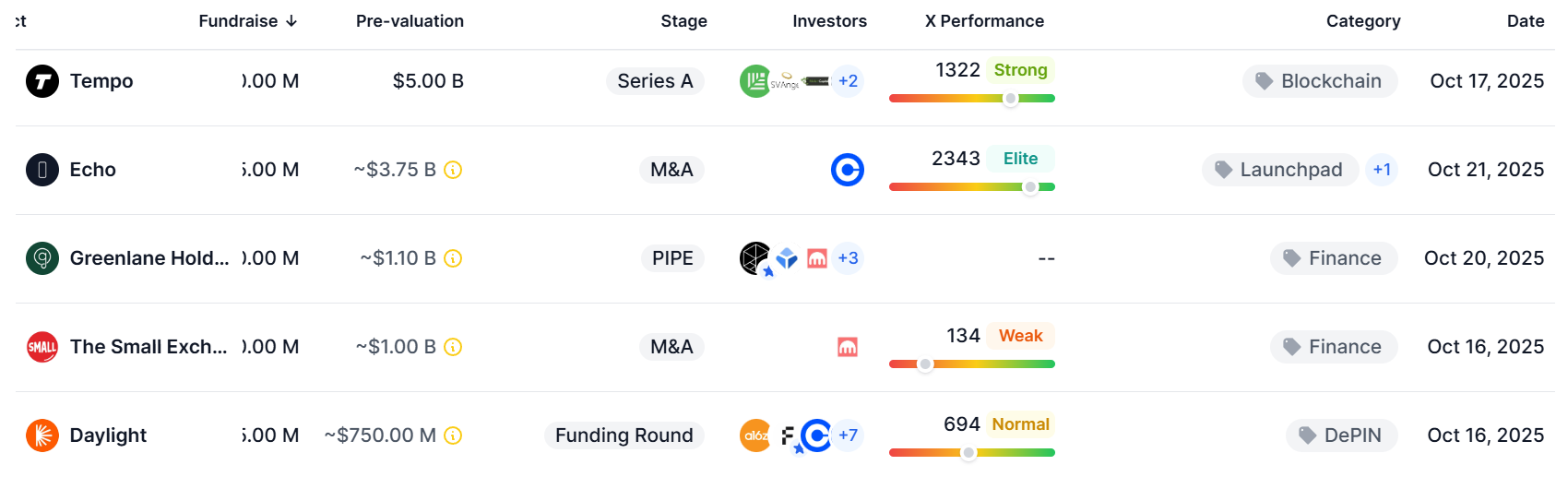1568x477 pixels.
Task: Open the DePIN category tag
Action: pos(1341,435)
